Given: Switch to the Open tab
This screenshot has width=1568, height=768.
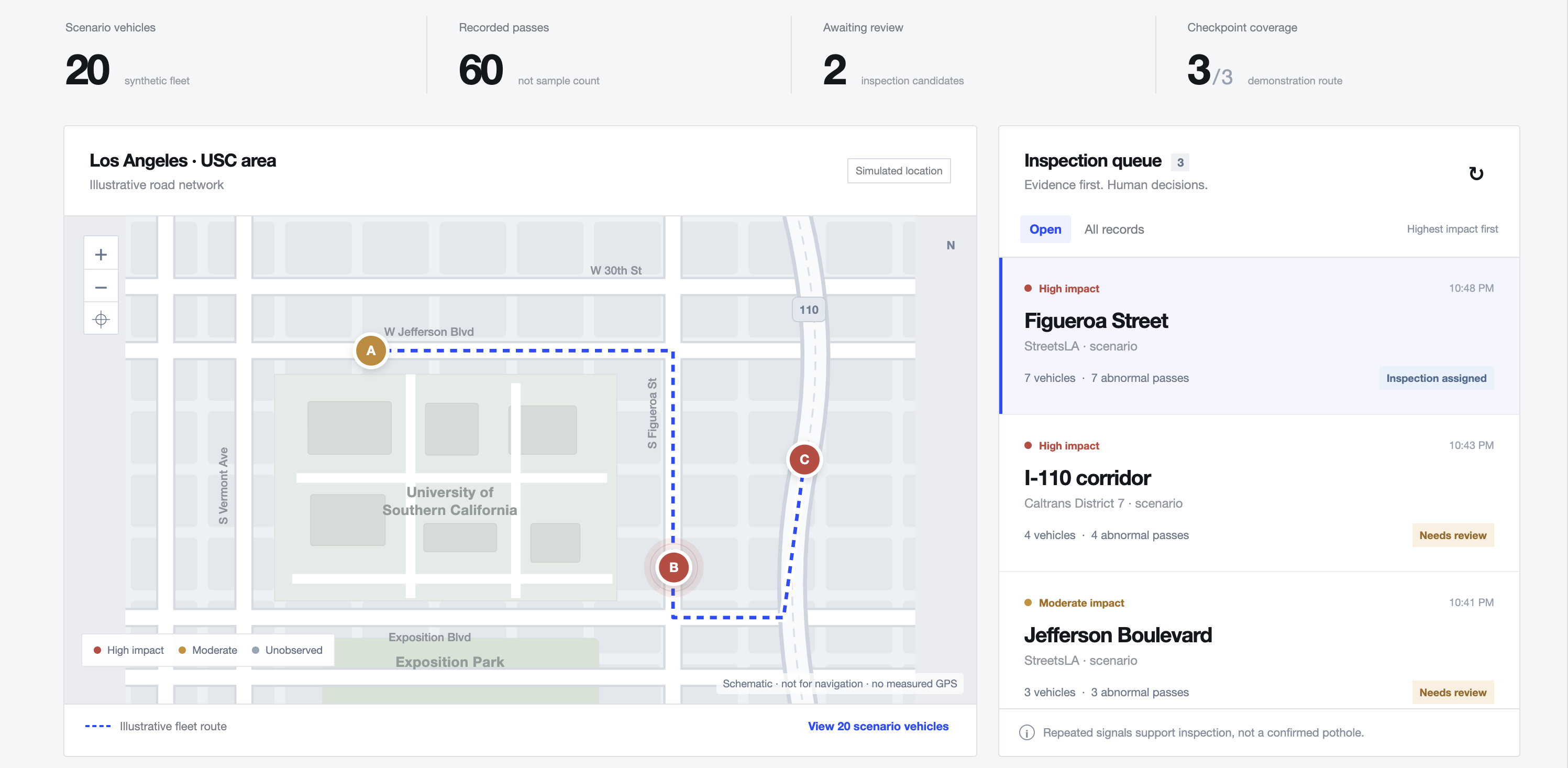Looking at the screenshot, I should 1045,229.
